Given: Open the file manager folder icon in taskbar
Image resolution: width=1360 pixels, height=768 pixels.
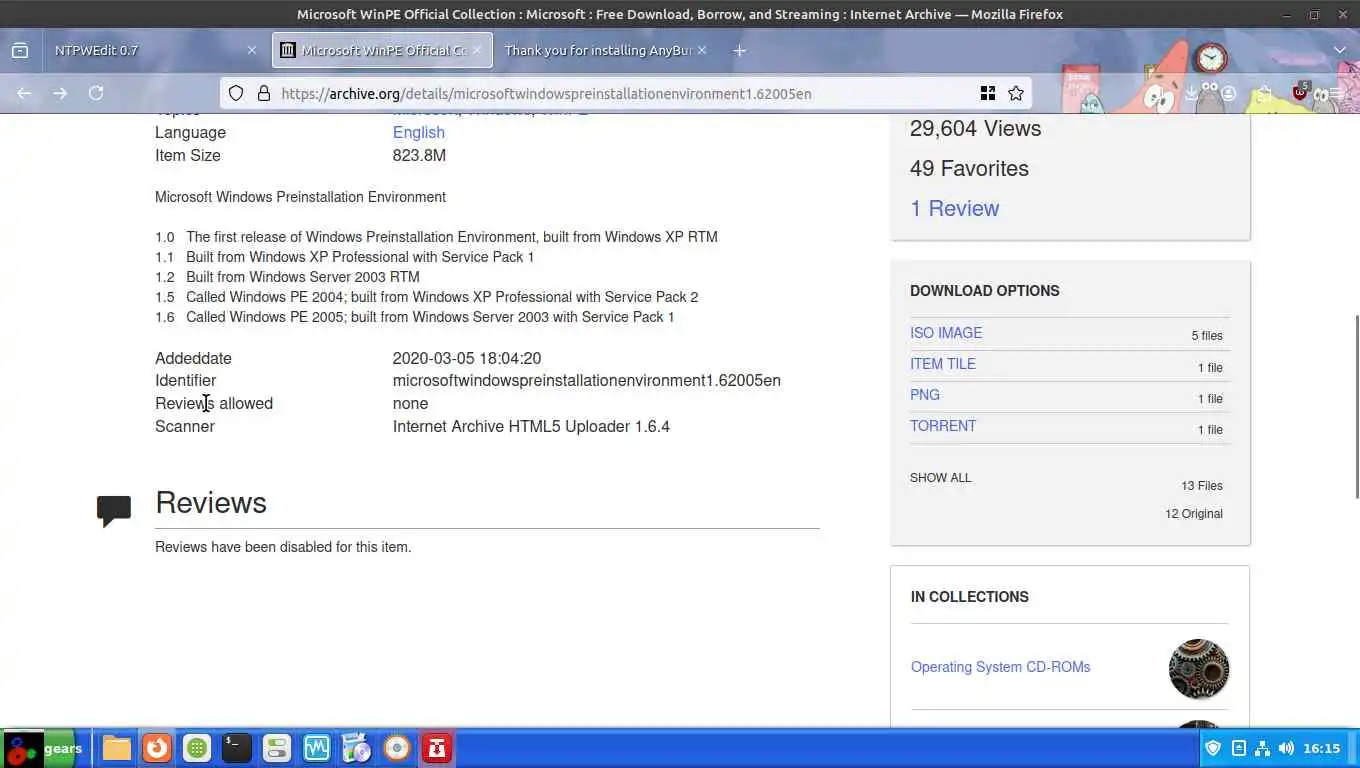Looking at the screenshot, I should (x=116, y=748).
